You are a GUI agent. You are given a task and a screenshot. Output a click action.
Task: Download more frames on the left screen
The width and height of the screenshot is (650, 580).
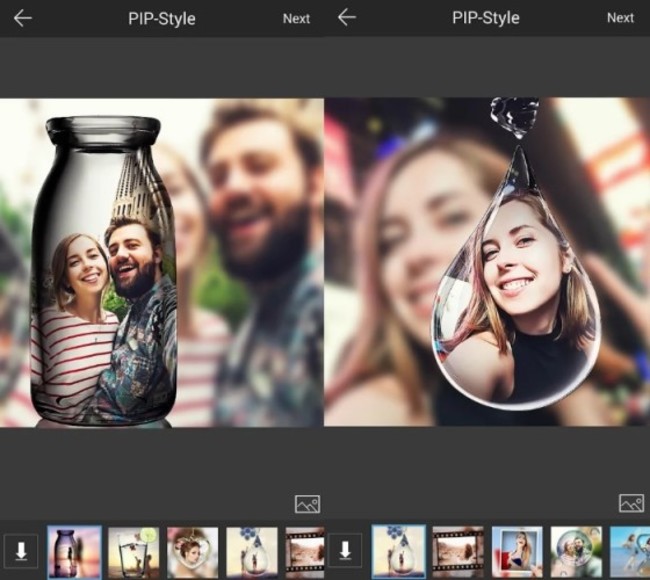pos(20,551)
